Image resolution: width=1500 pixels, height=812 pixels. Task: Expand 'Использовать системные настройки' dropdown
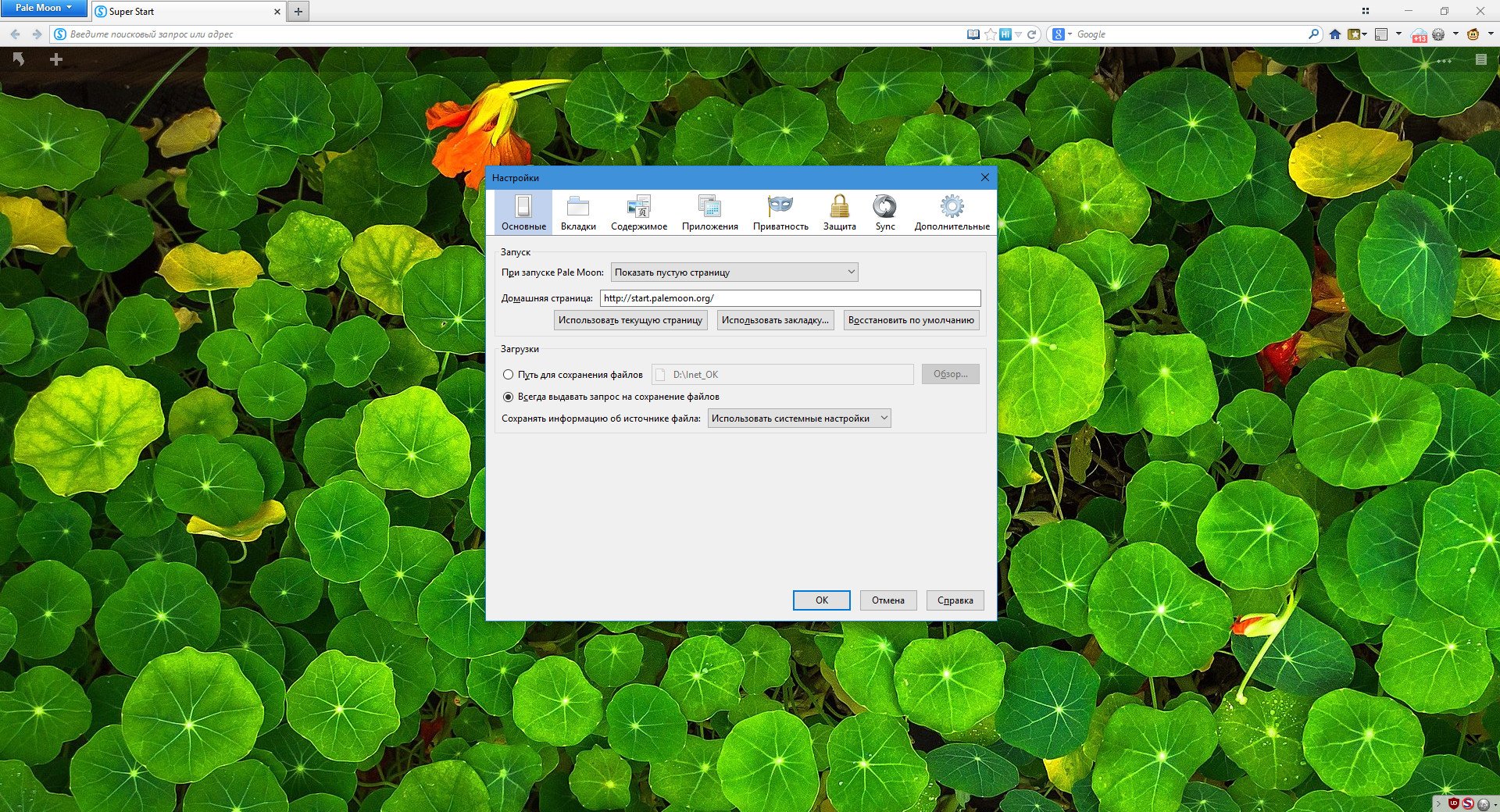point(798,418)
